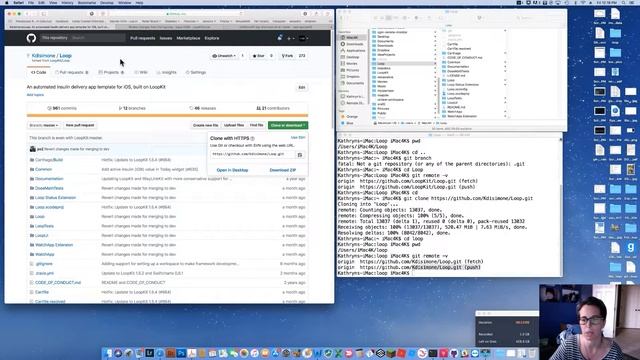Click Explore in GitHub header
This screenshot has width=640, height=360.
click(x=212, y=38)
